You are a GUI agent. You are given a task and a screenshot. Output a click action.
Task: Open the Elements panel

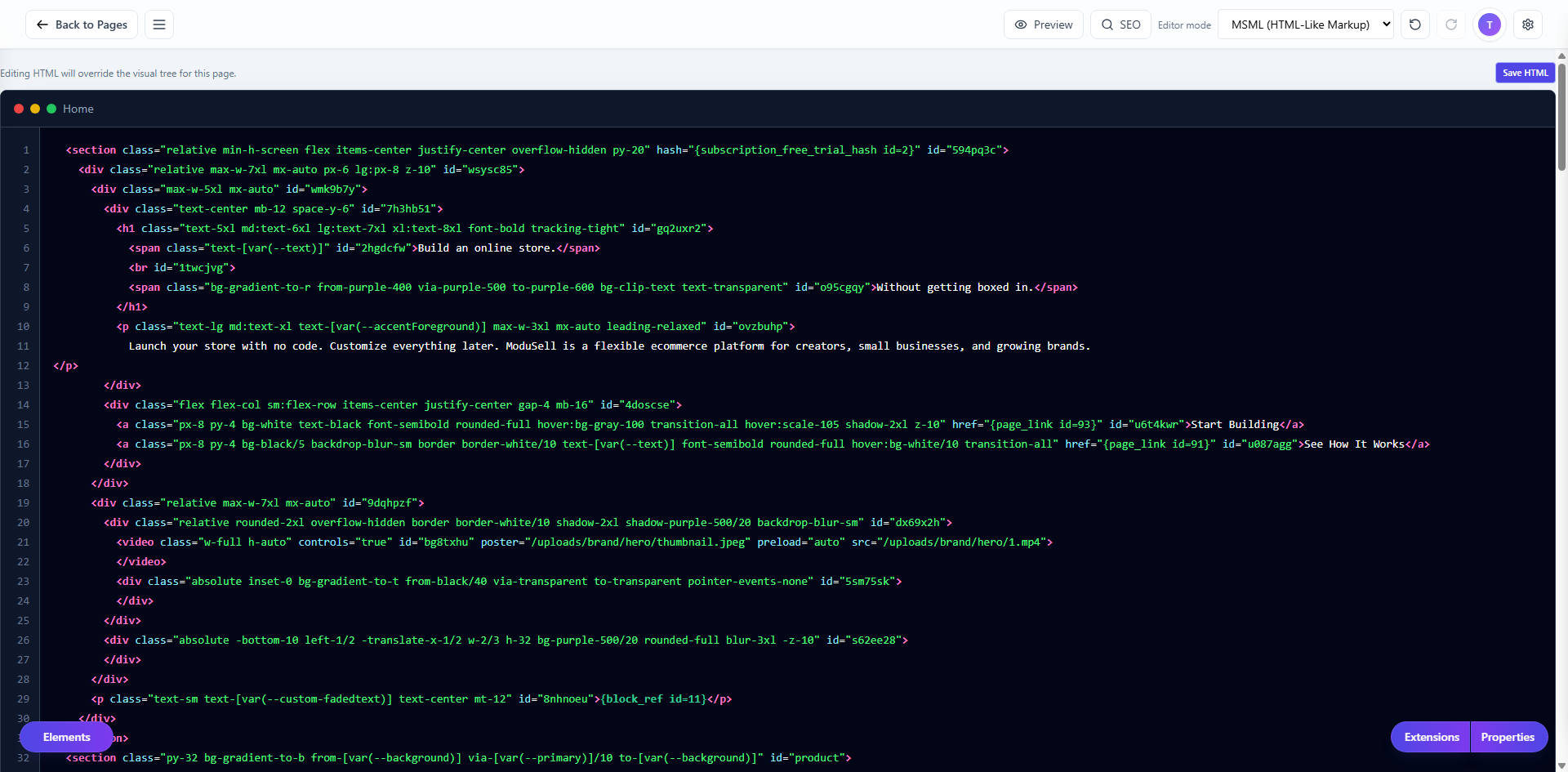coord(65,737)
